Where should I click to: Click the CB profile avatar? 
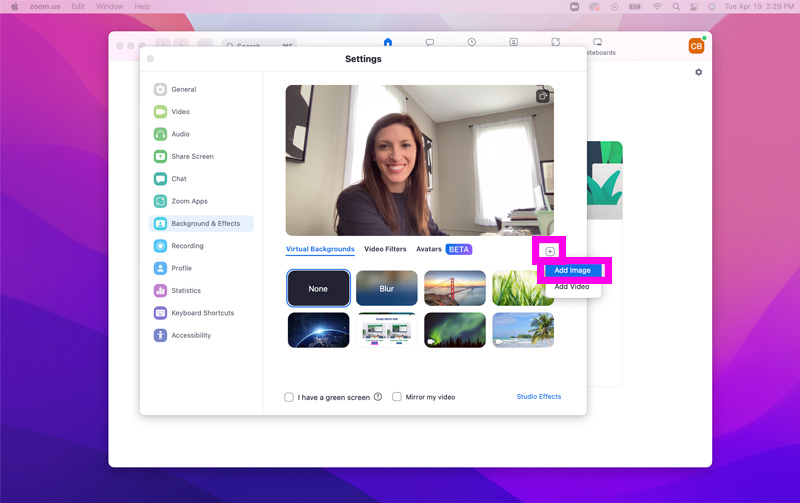pos(696,46)
